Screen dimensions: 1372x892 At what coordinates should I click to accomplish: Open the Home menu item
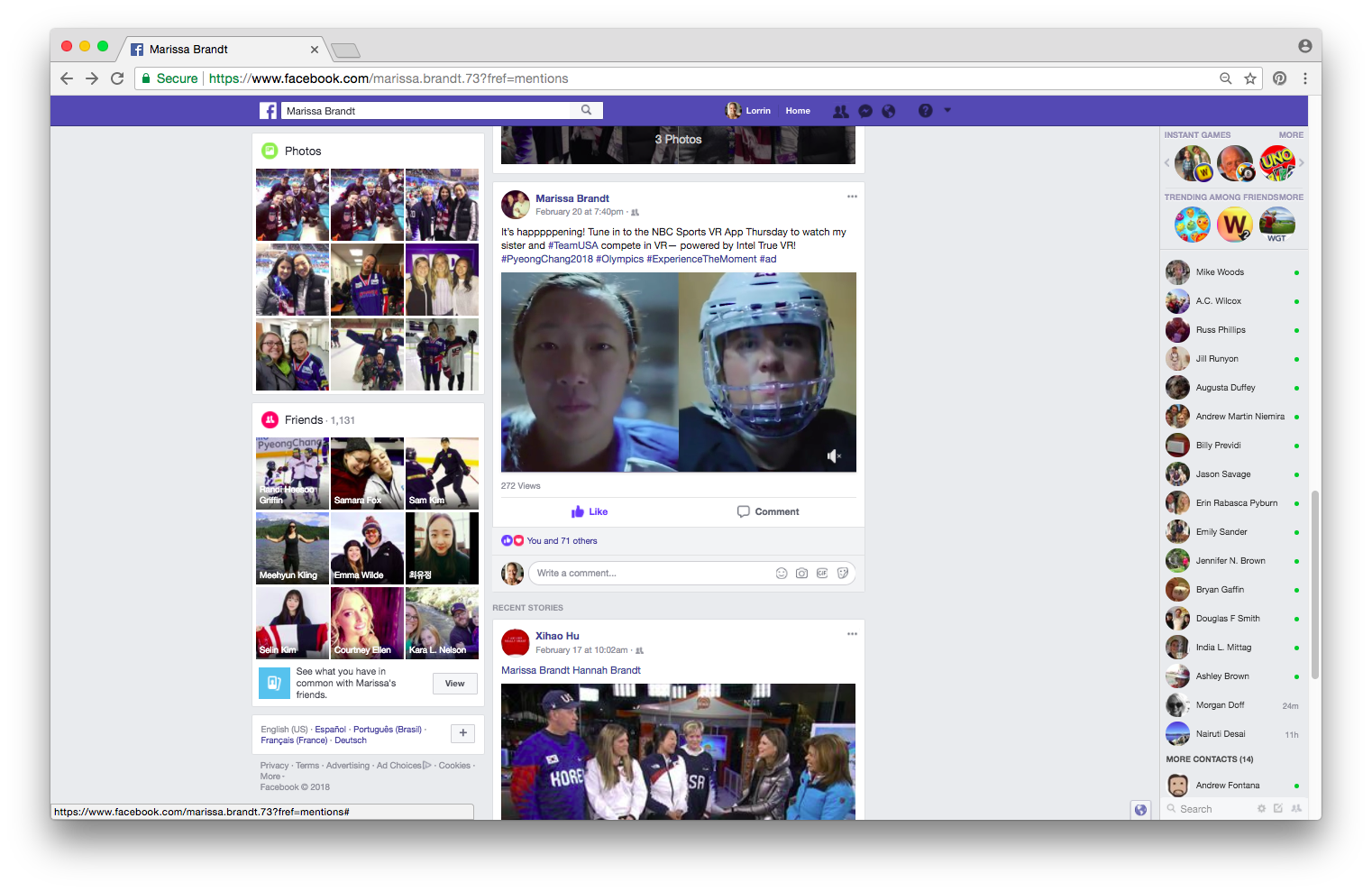point(798,110)
